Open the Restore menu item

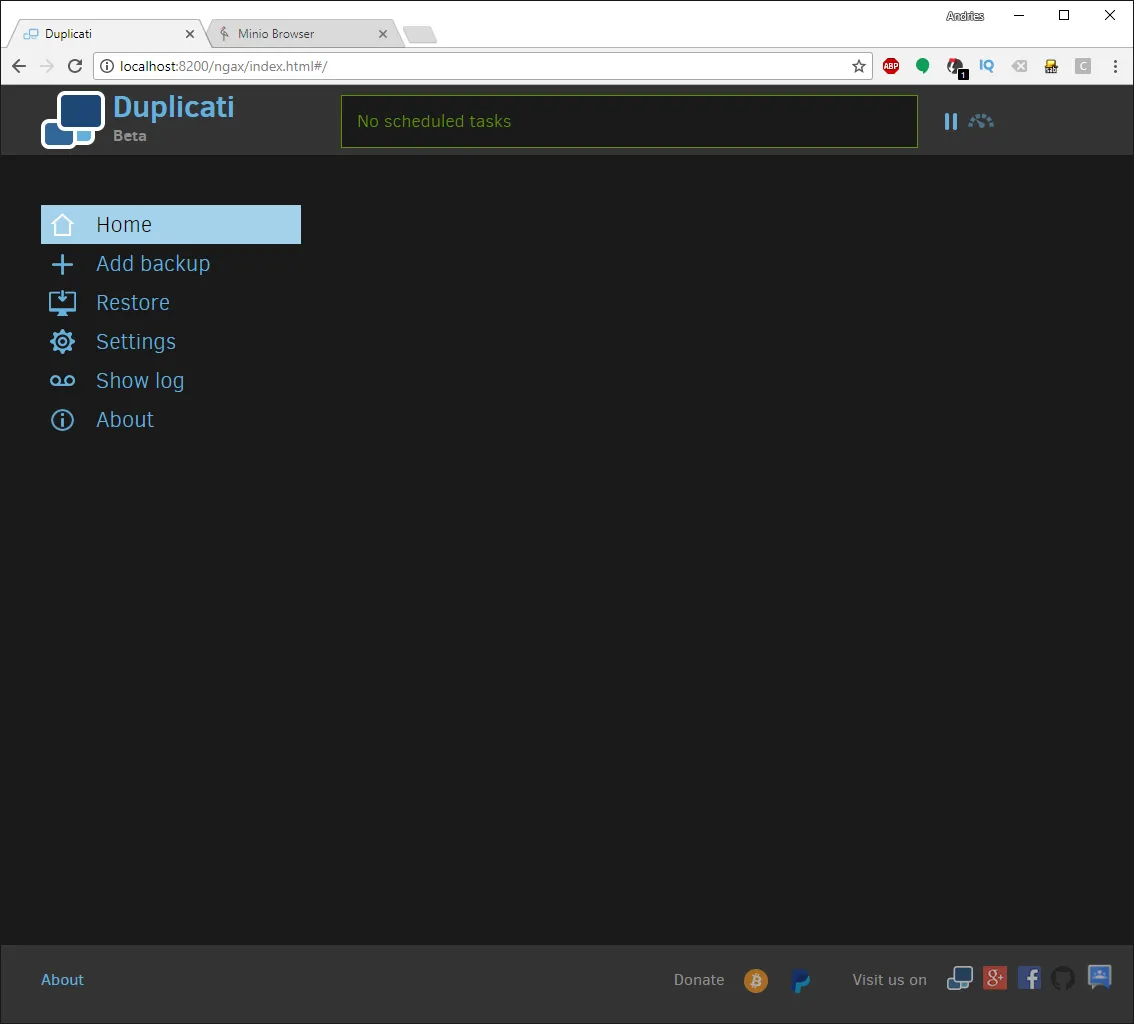click(133, 303)
